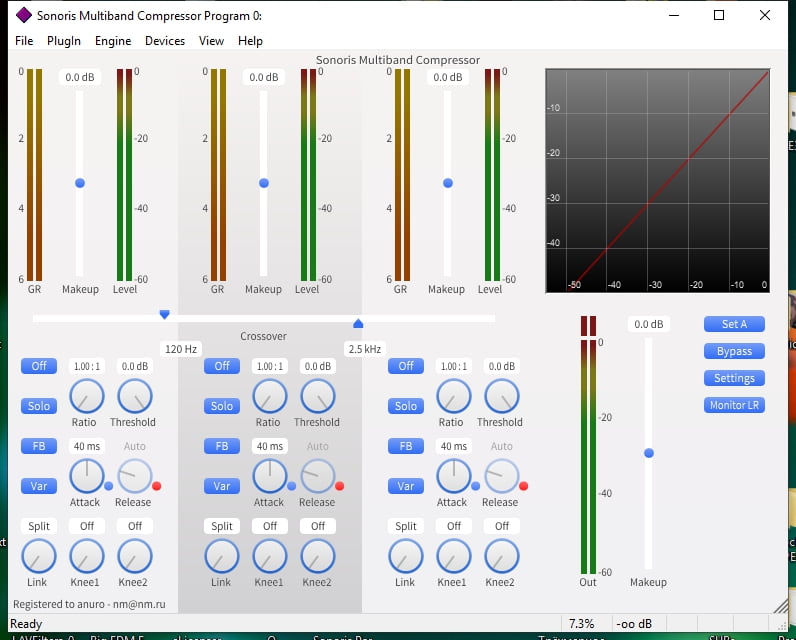Screen dimensions: 796x640
Task: Click the mid band Makeup slider handle
Action: (263, 183)
